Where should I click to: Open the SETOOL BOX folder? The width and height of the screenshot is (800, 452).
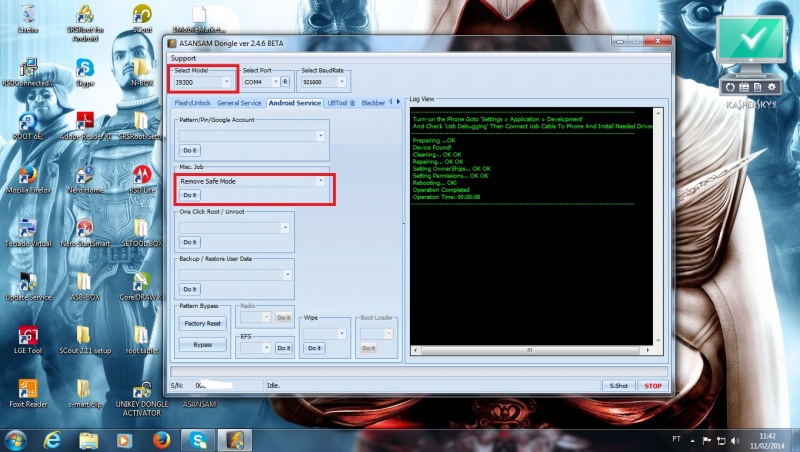pos(142,233)
